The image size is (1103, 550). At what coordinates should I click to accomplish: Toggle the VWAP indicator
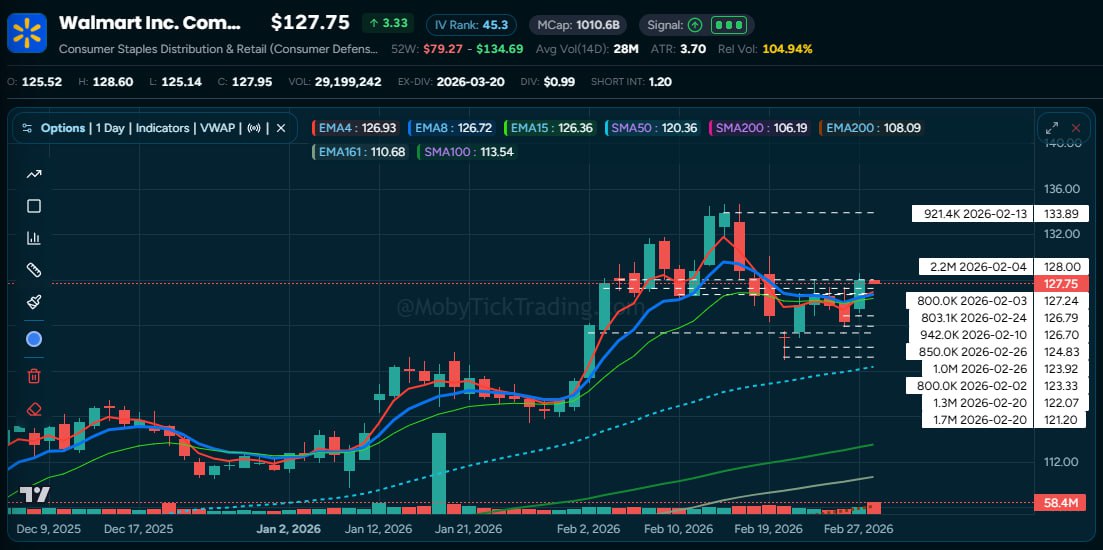point(219,128)
